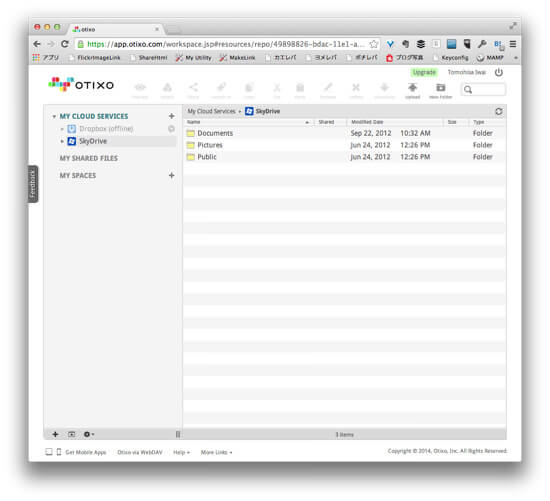Click the MAMP bookmark
This screenshot has height=501, width=550.
(x=490, y=58)
